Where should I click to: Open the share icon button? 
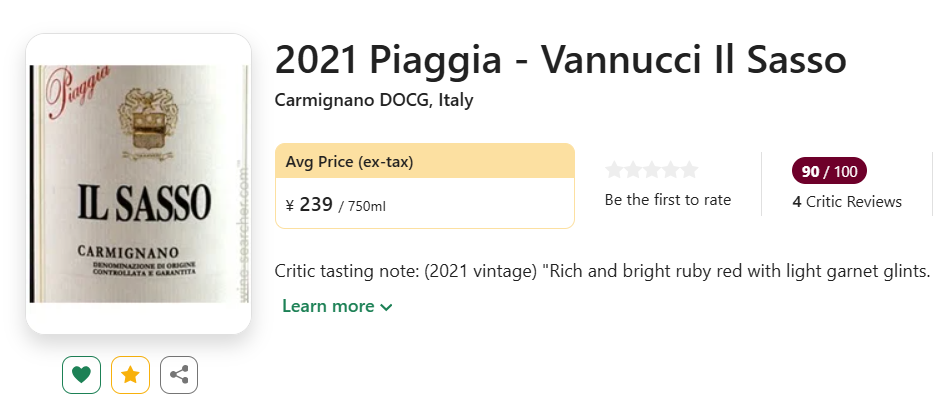tap(179, 375)
